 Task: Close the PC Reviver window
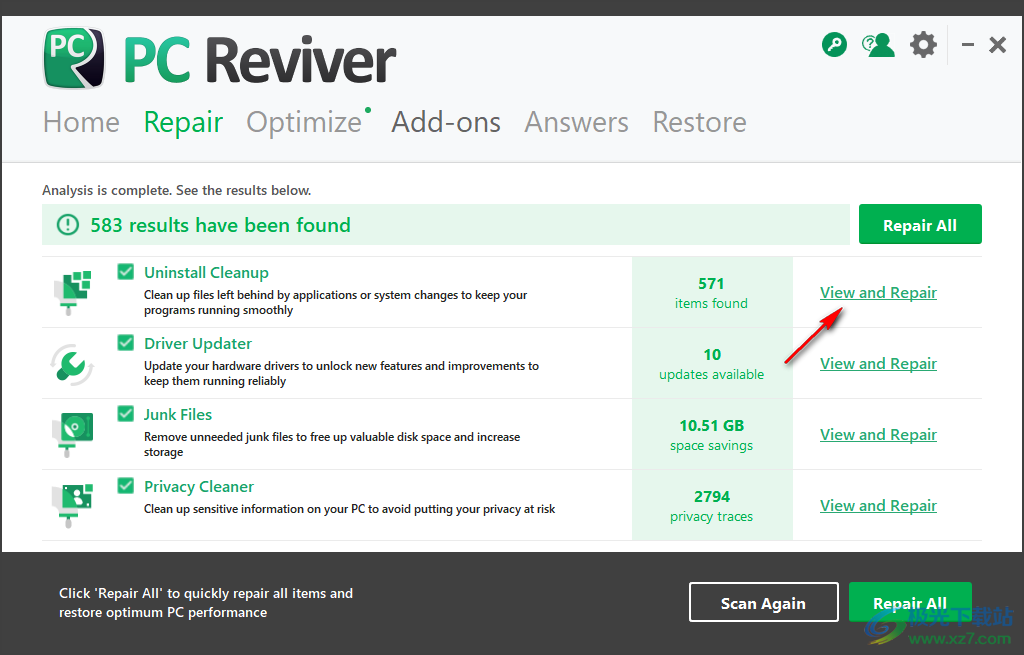point(997,45)
